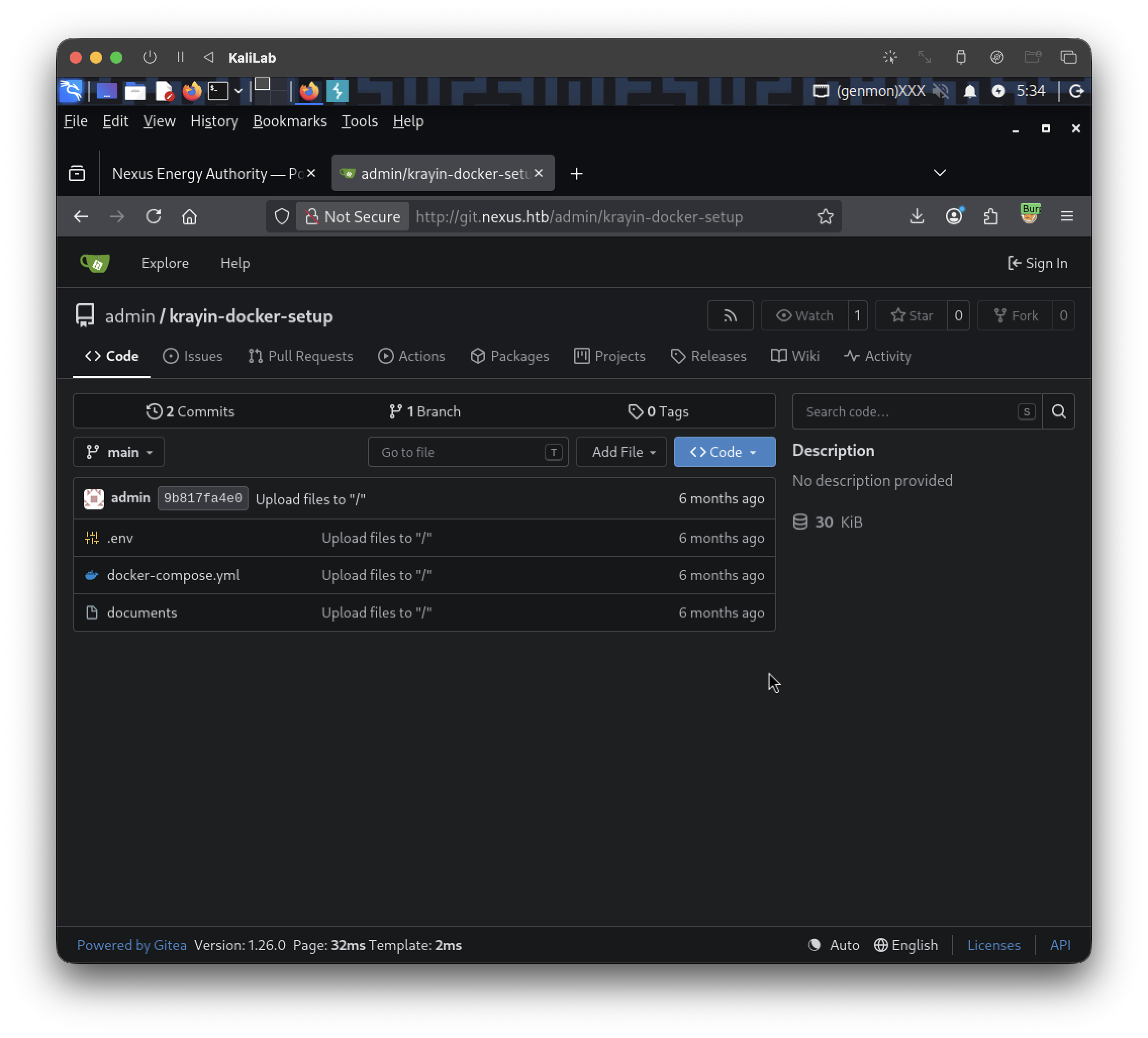Toggle the Auto theme selector in footer

834,945
